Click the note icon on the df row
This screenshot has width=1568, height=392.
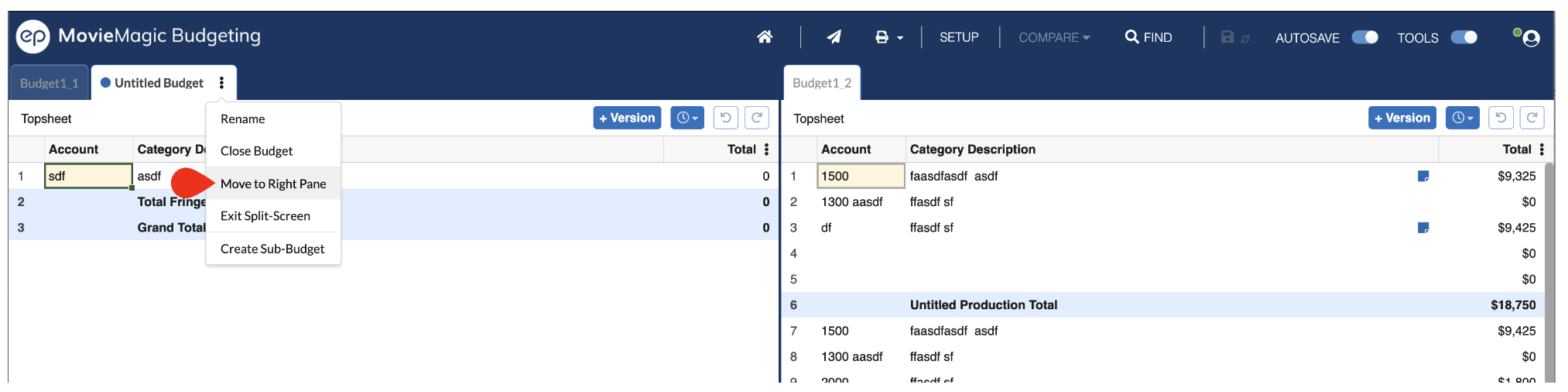coord(1422,228)
